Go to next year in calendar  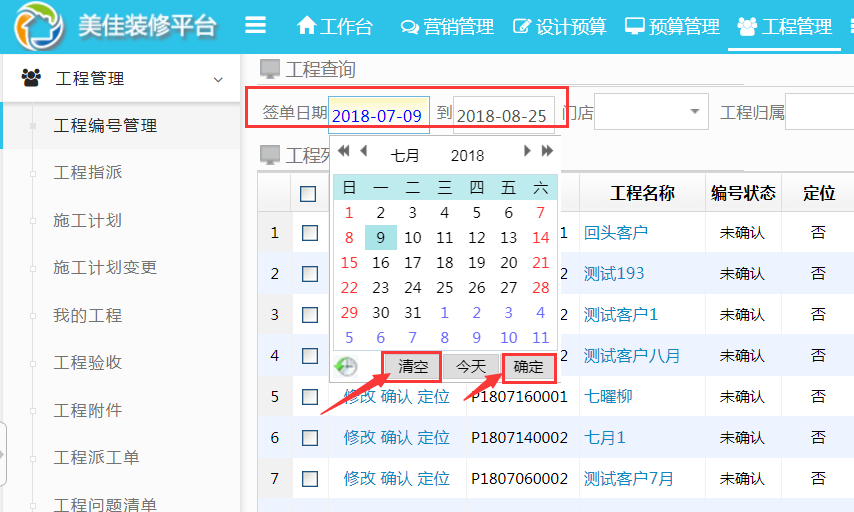click(547, 151)
